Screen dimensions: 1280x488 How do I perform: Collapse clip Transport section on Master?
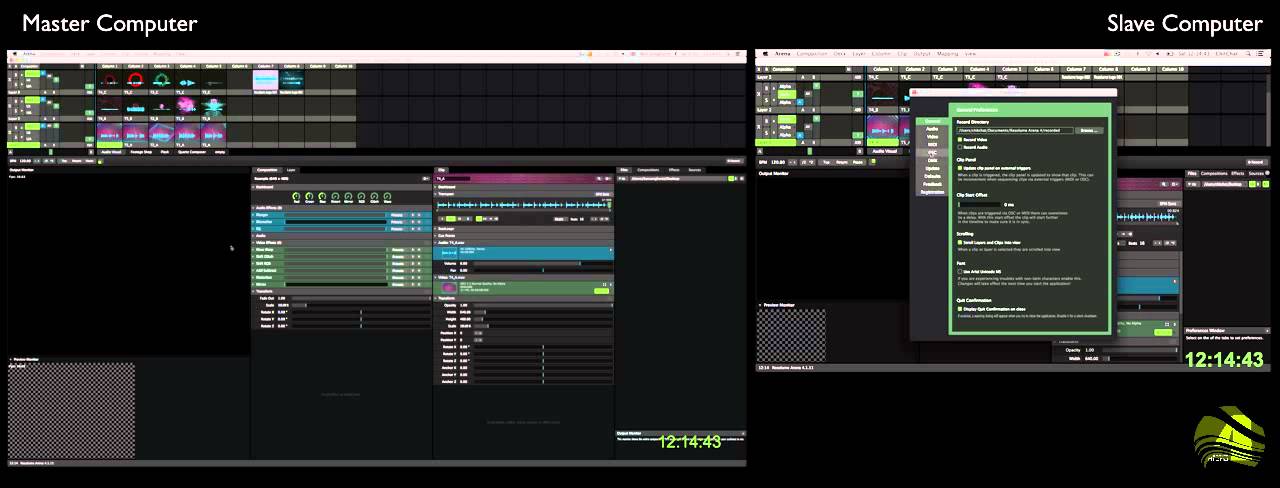(x=437, y=193)
